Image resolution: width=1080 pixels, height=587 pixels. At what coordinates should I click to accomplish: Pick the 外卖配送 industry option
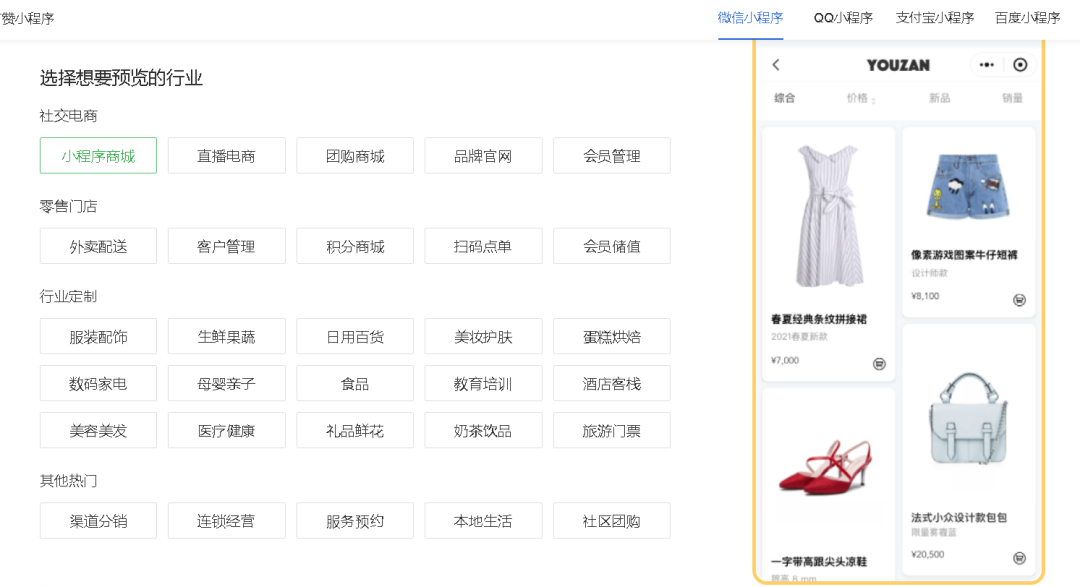point(98,246)
